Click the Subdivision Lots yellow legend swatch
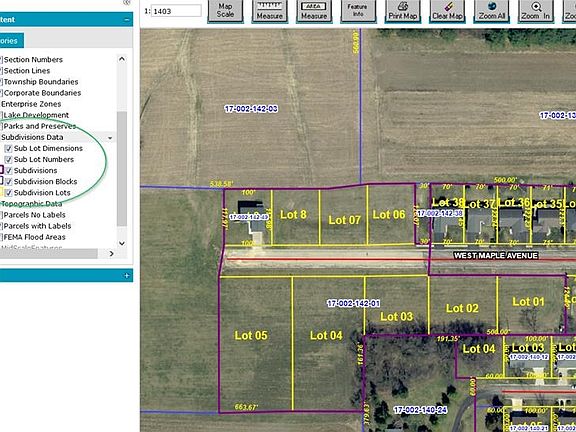 1,192
